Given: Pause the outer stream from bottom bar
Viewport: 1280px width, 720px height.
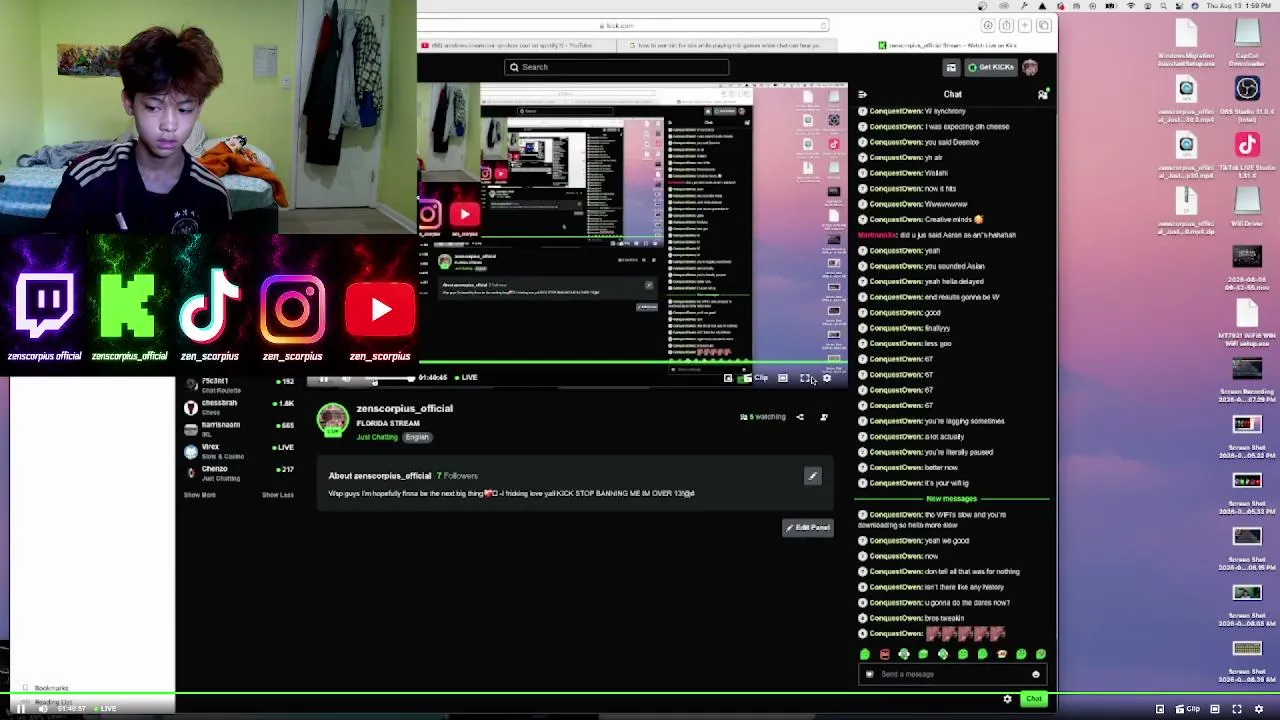Looking at the screenshot, I should (20, 709).
